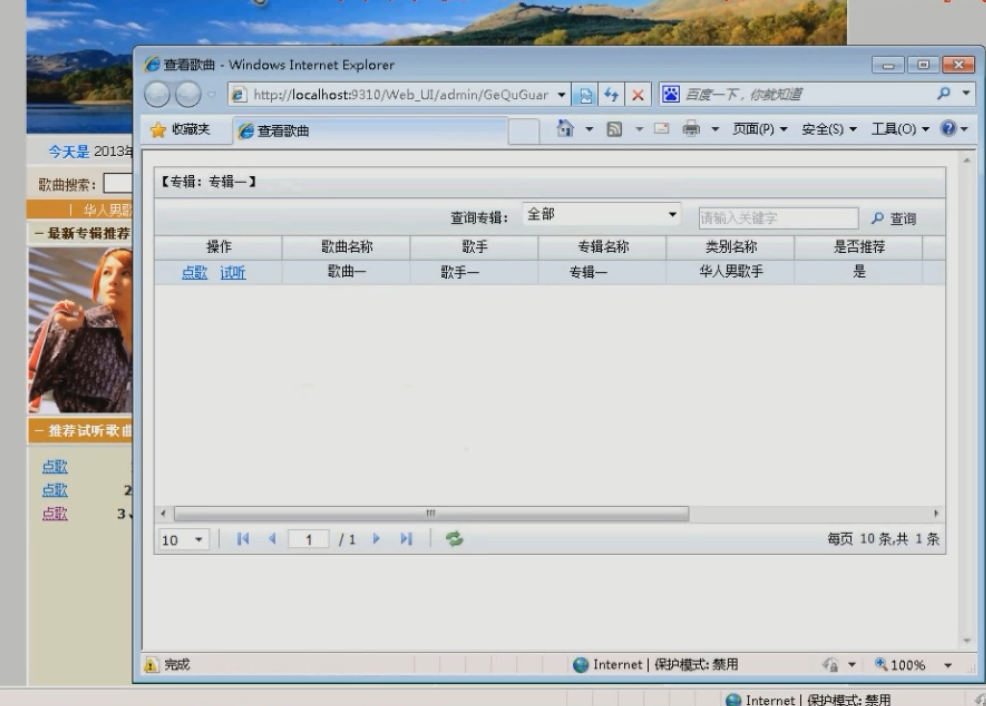Click the 推荐试听歌曲 heading in background page
The width and height of the screenshot is (986, 706).
coord(90,431)
